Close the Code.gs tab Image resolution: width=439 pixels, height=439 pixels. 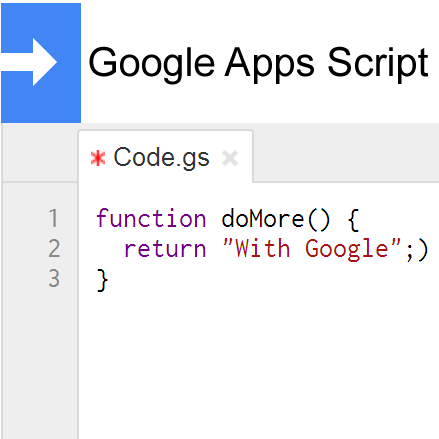(230, 158)
